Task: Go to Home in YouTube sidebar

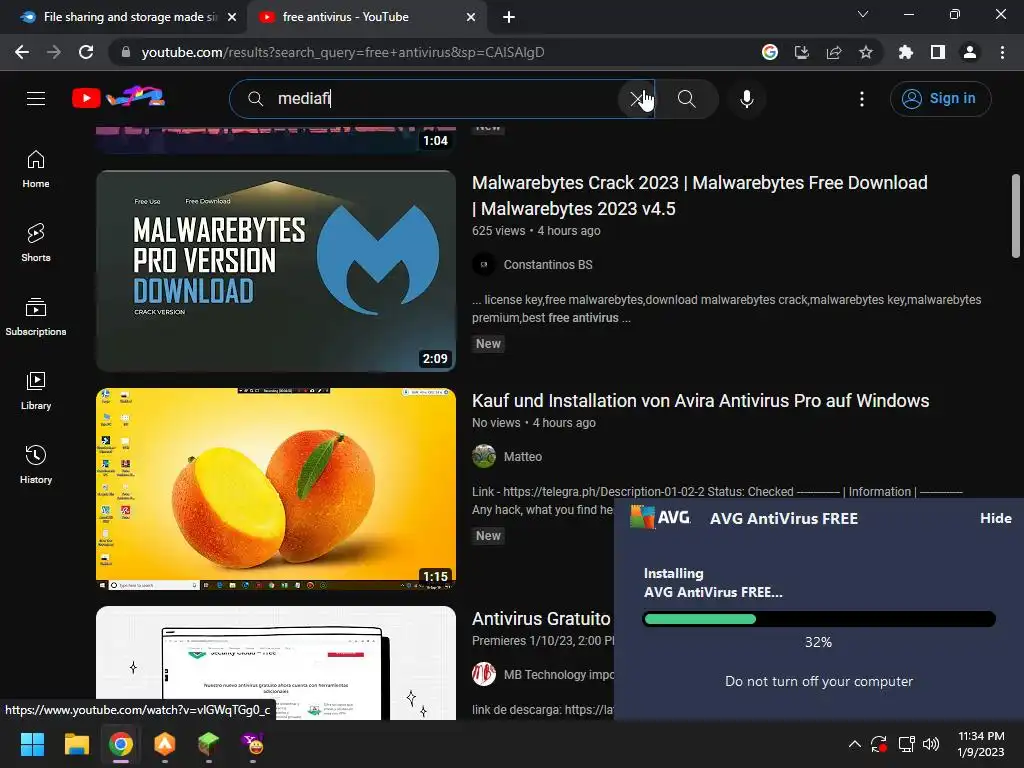Action: click(x=36, y=169)
